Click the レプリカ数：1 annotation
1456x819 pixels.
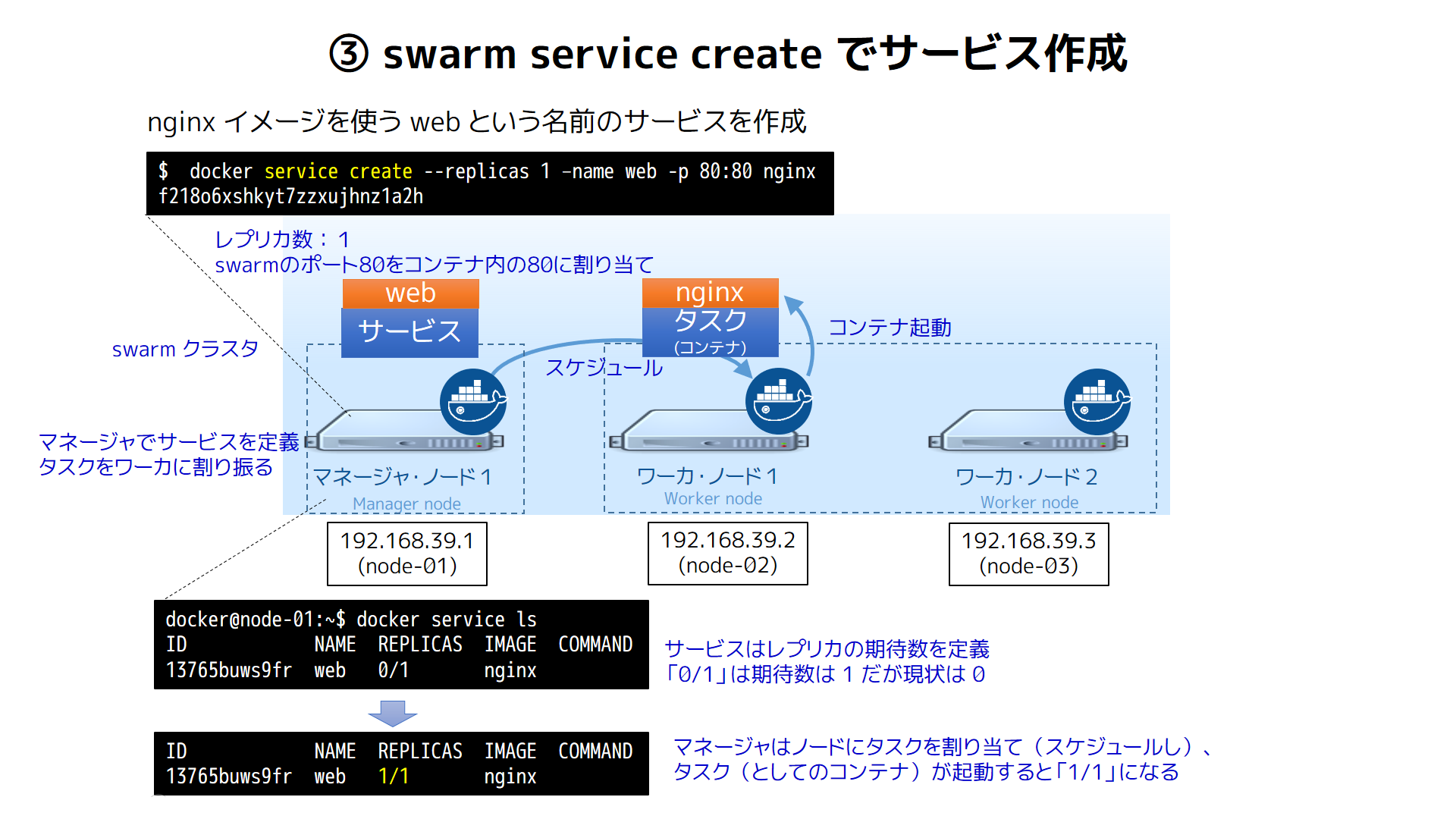click(283, 240)
